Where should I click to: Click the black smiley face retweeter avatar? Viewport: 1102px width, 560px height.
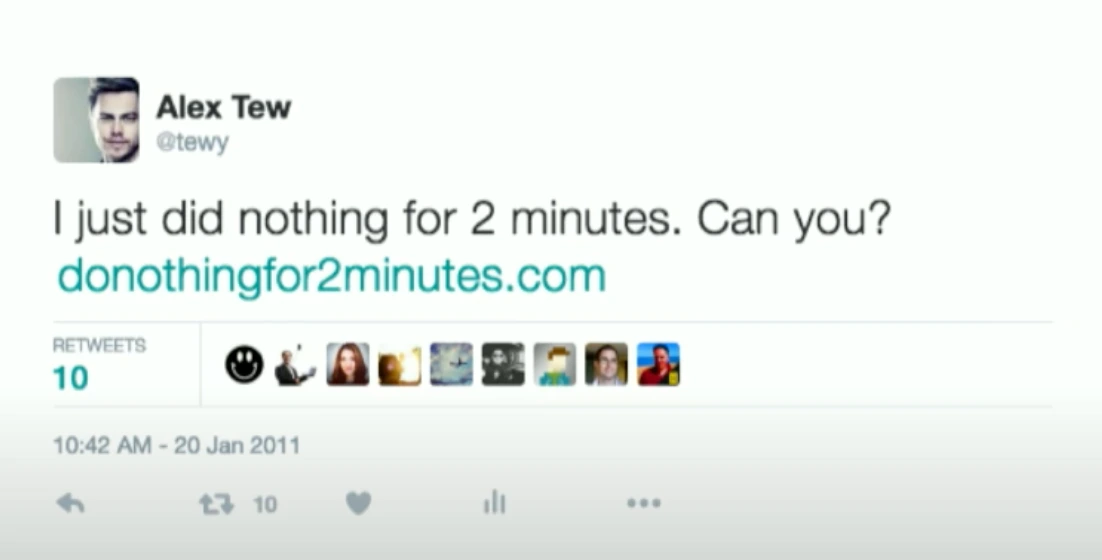(x=245, y=365)
